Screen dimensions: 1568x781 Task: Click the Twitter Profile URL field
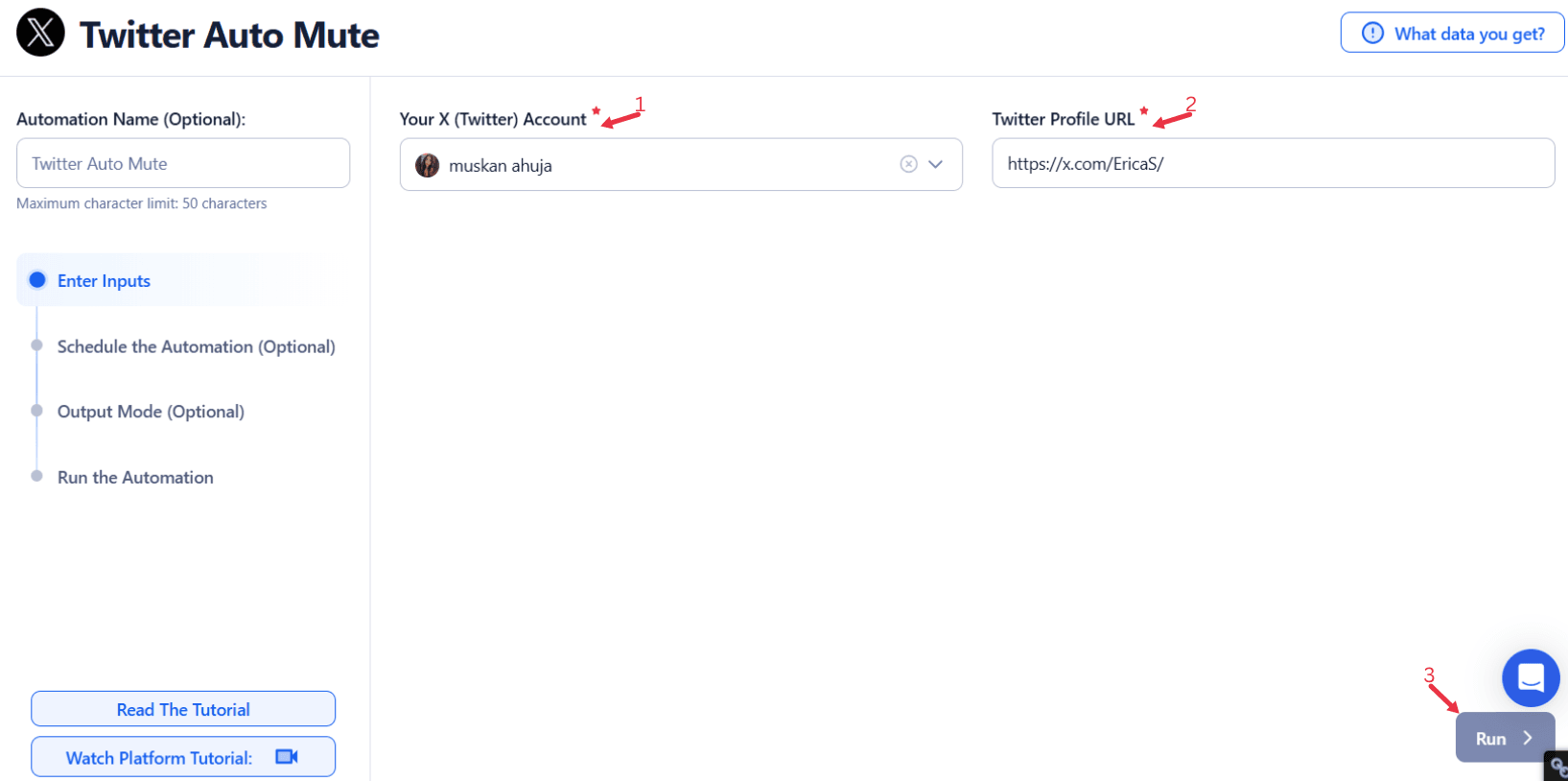pos(1273,163)
